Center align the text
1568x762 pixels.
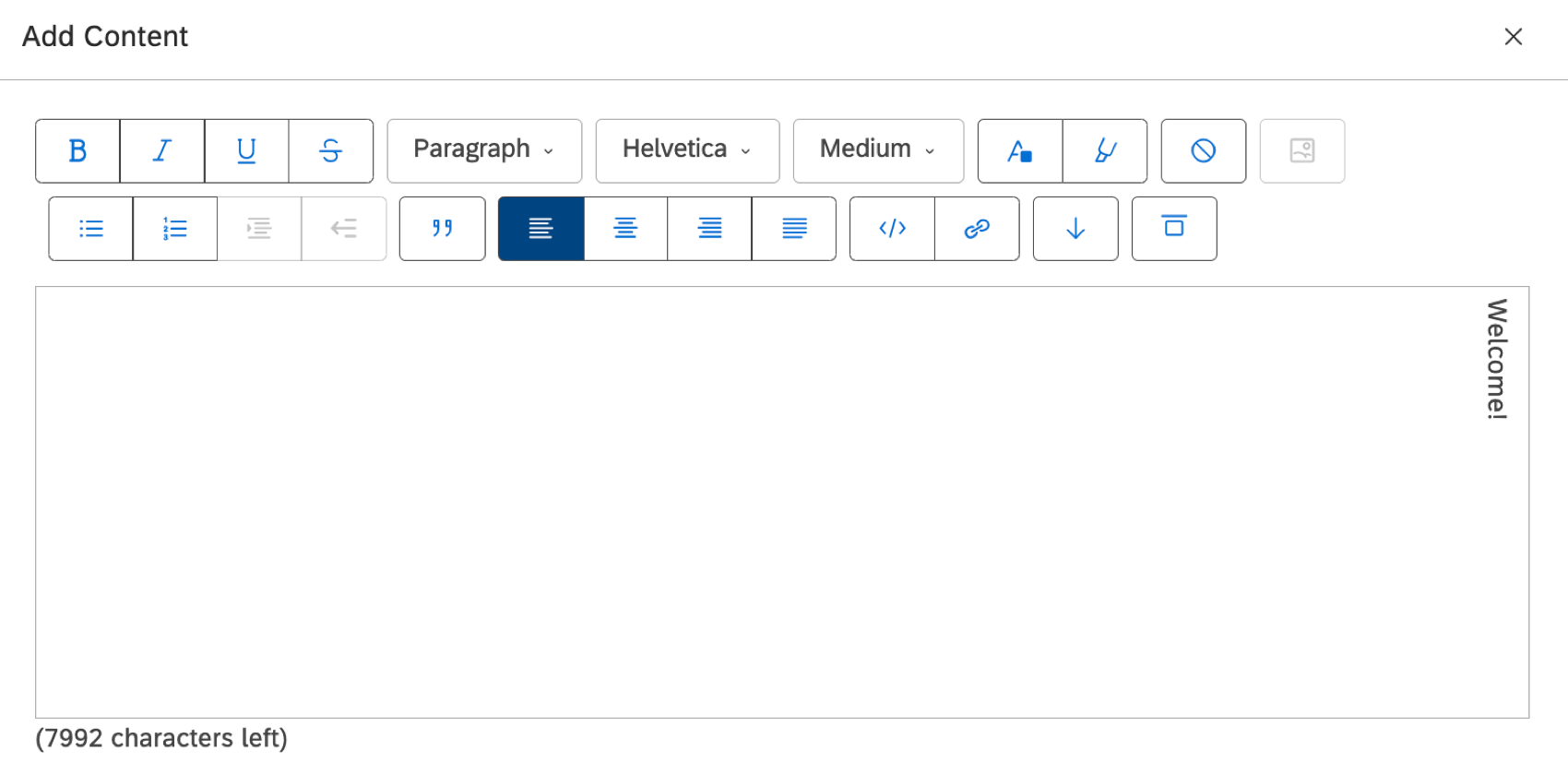[625, 229]
